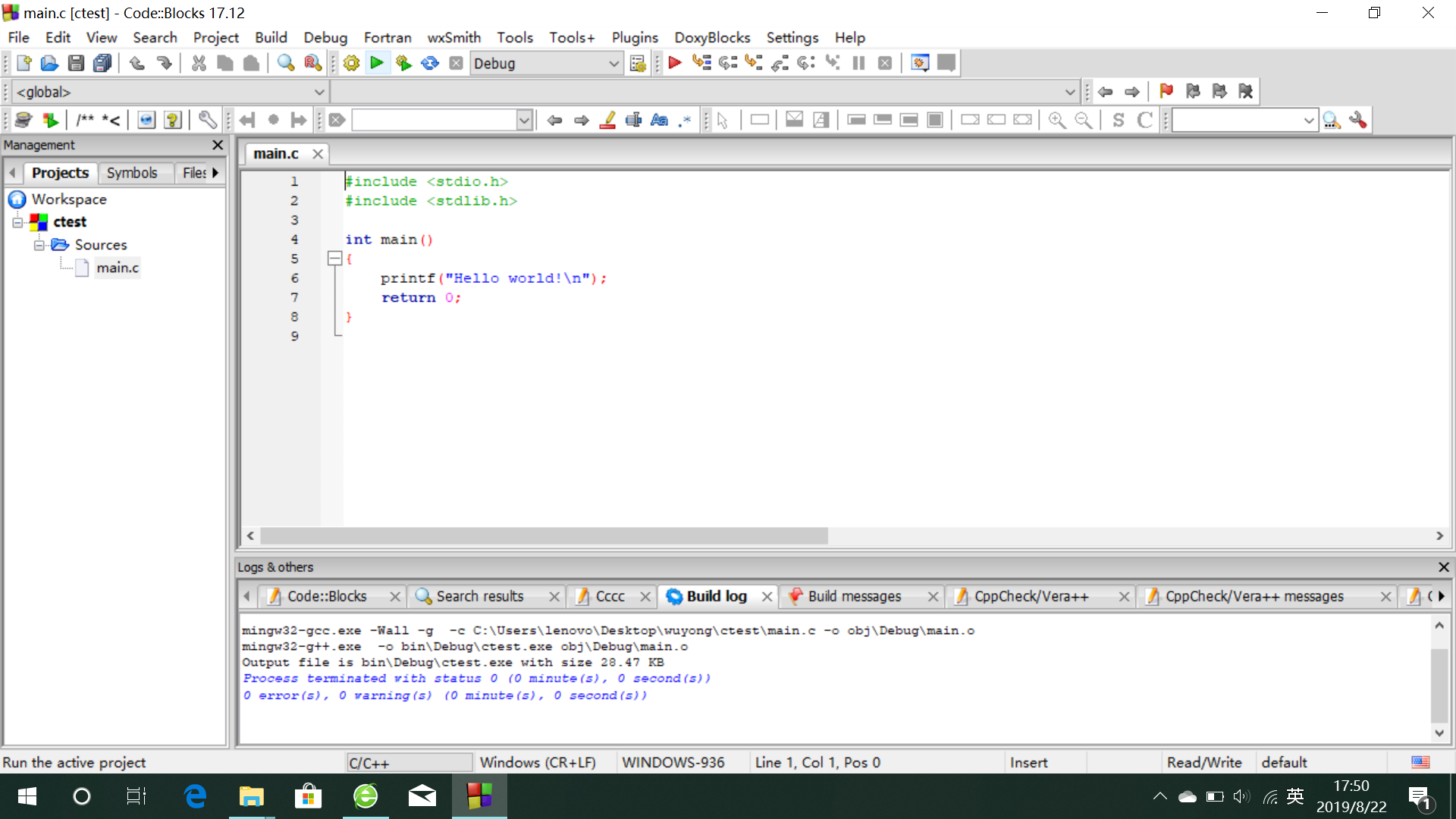Run the project with the green play icon
1456x819 pixels.
(x=377, y=64)
